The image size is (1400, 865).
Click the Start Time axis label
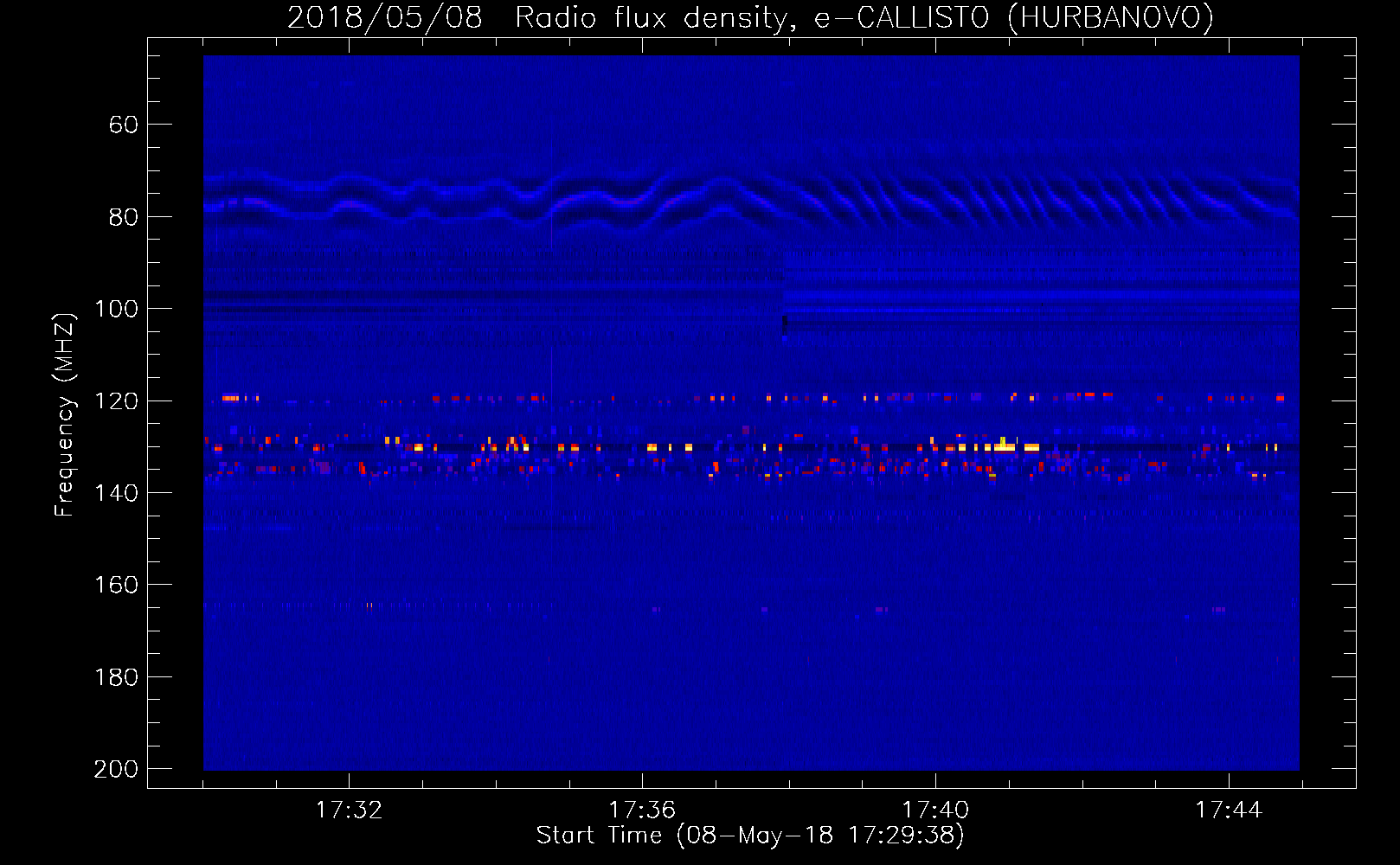749,835
